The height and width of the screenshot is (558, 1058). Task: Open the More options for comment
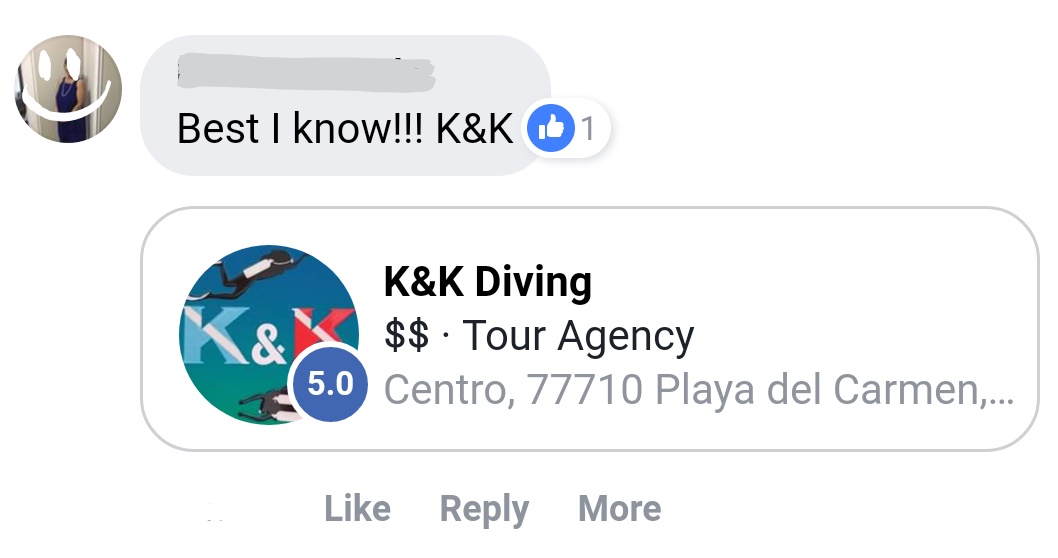pyautogui.click(x=619, y=508)
